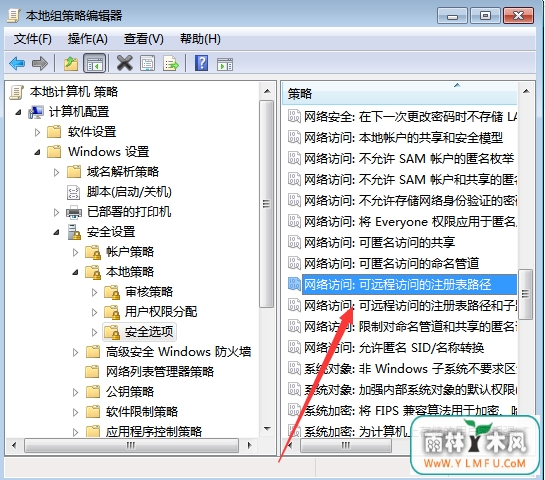Expand the 审核策略 tree node

click(94, 292)
